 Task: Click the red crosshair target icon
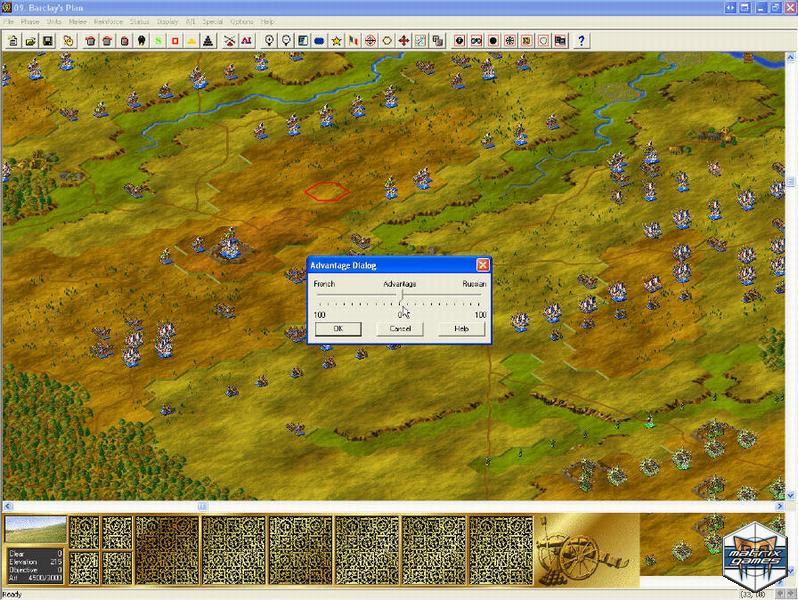(370, 41)
